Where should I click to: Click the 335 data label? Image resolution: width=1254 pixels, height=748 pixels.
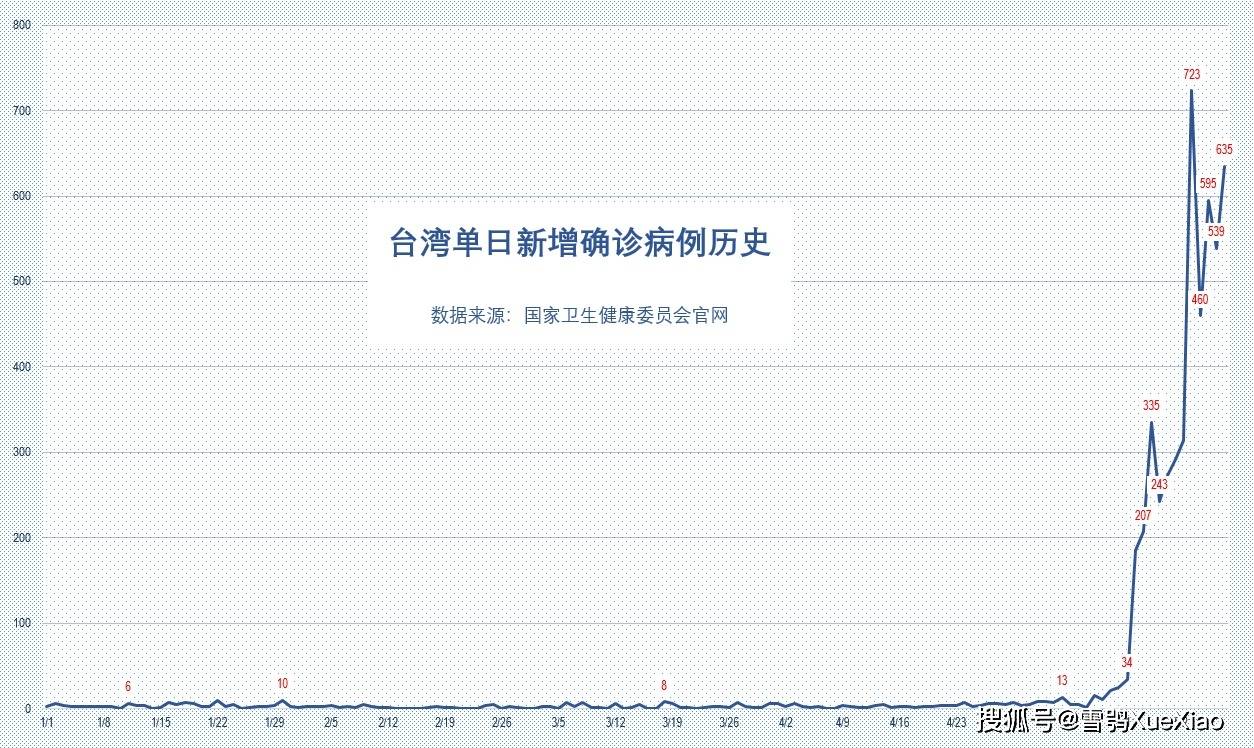1151,406
